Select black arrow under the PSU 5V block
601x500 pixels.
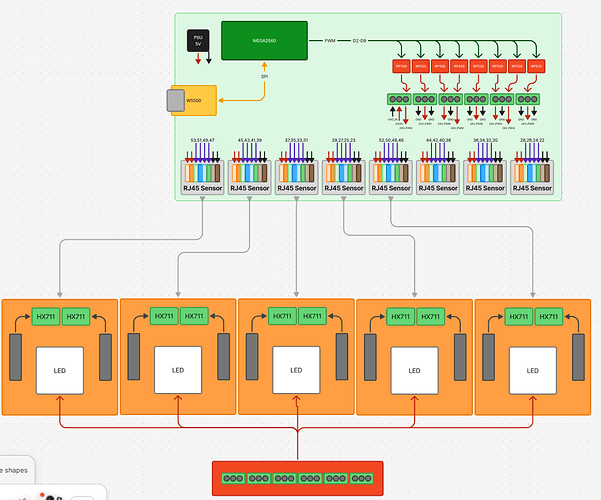209,58
